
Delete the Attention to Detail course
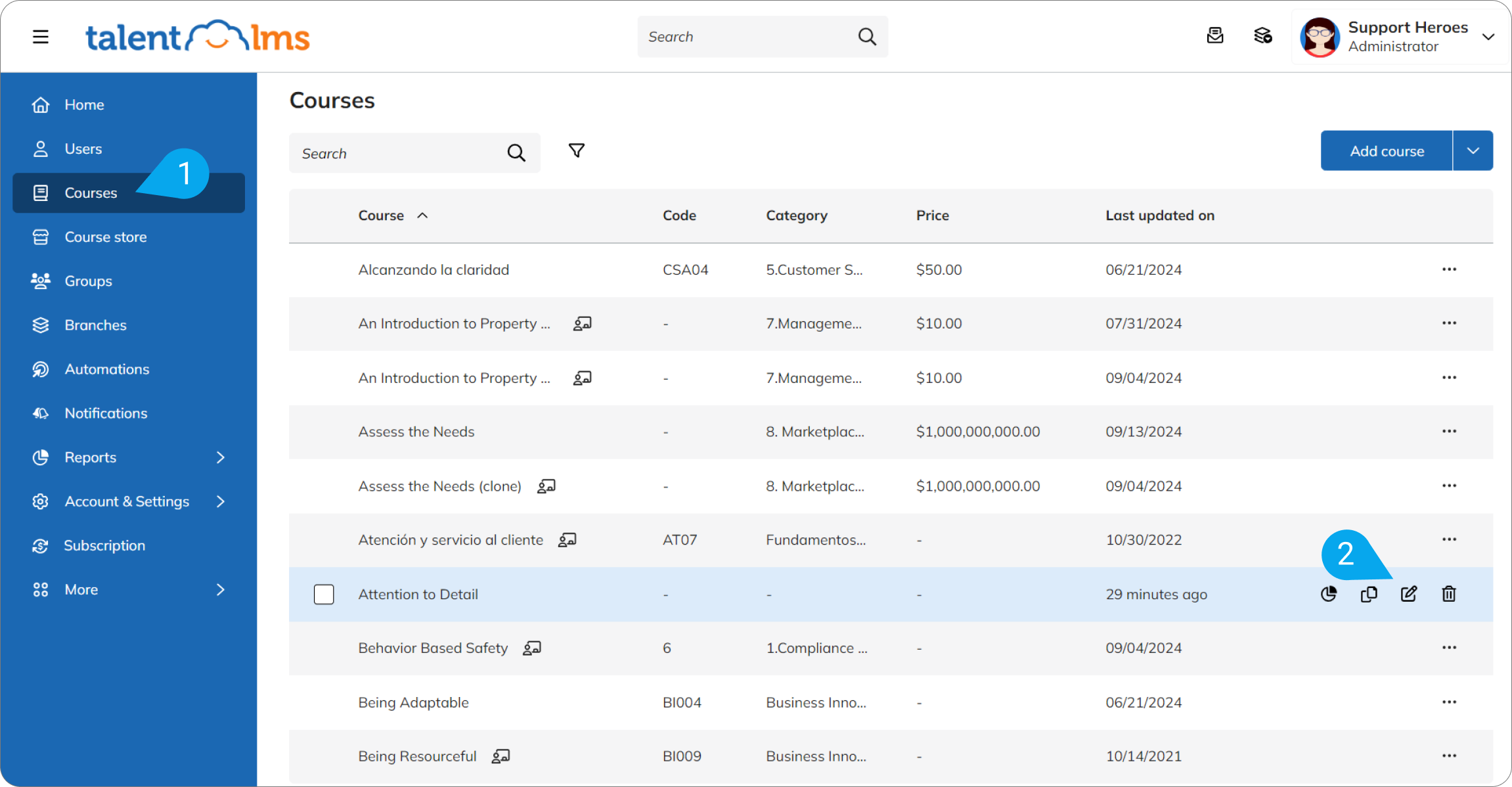pyautogui.click(x=1449, y=594)
